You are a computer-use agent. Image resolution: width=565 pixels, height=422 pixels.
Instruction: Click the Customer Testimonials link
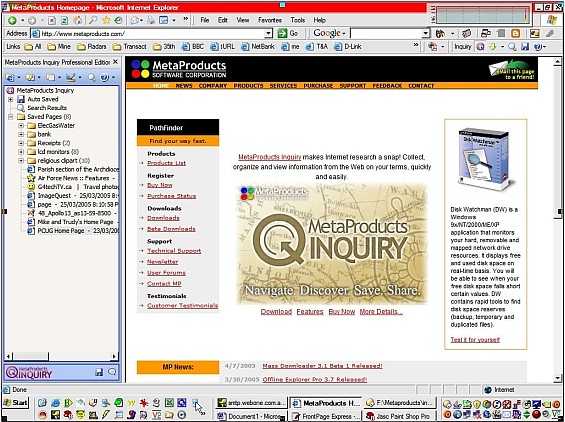(182, 306)
